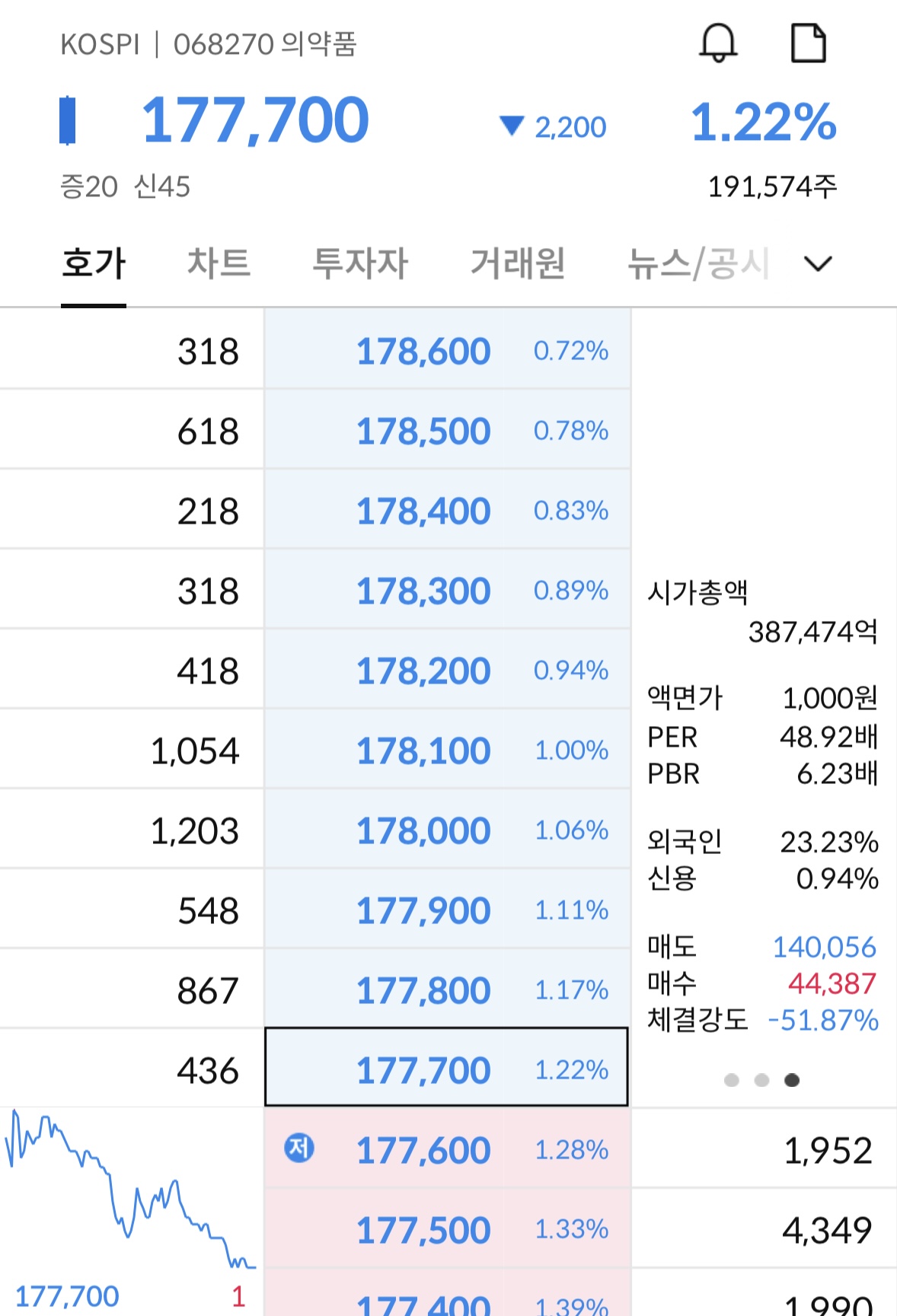Switch to the 차트 tab

tap(219, 263)
